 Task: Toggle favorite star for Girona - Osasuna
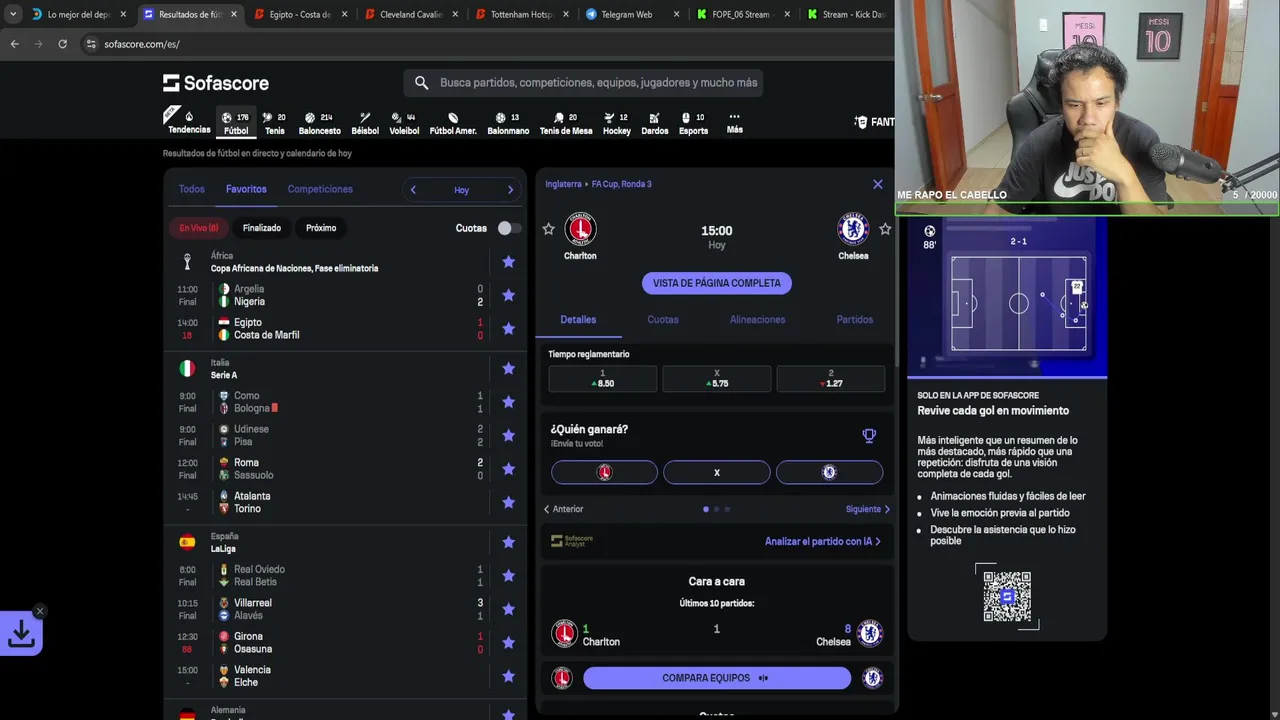(508, 643)
